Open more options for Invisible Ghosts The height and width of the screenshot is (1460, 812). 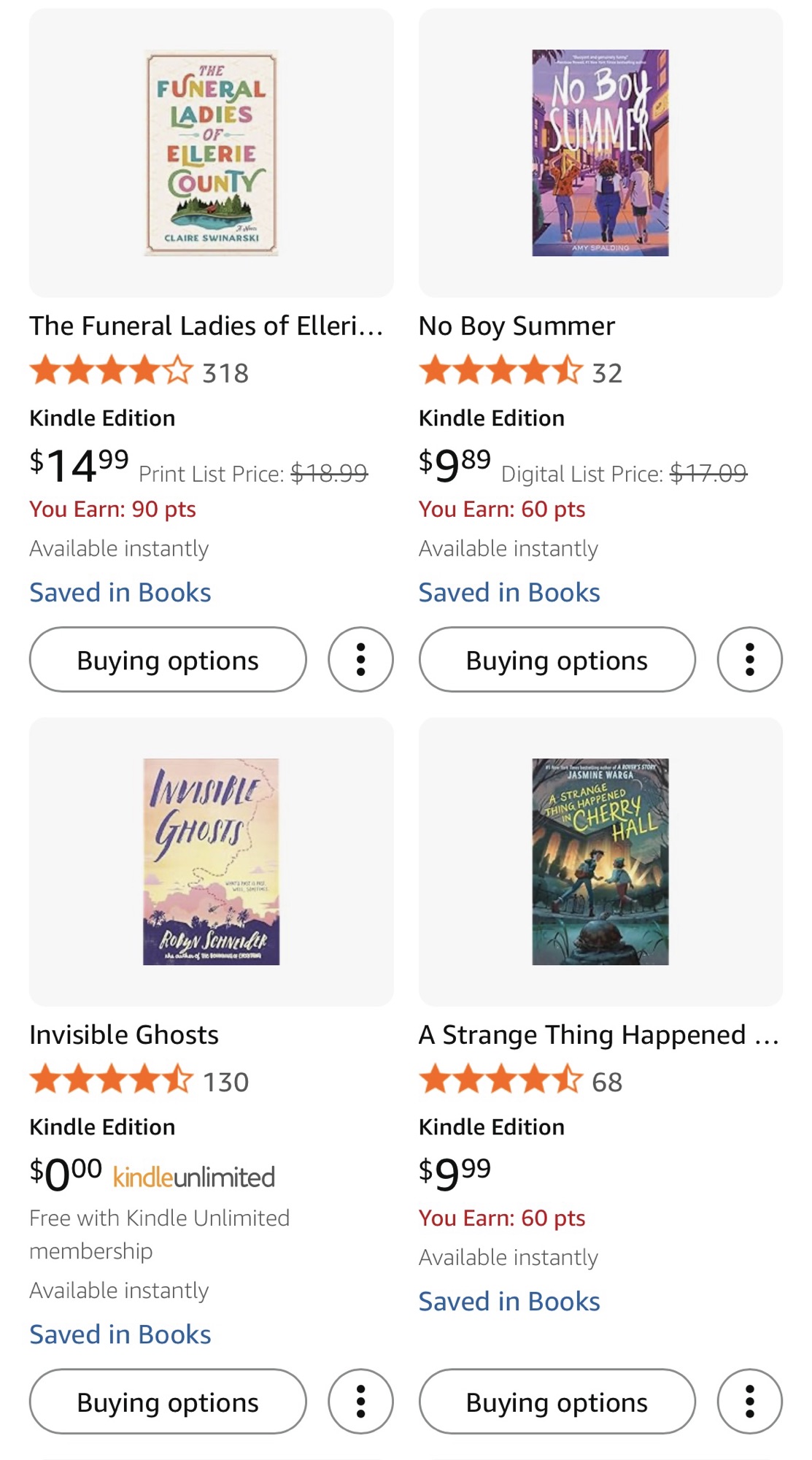coord(360,1401)
